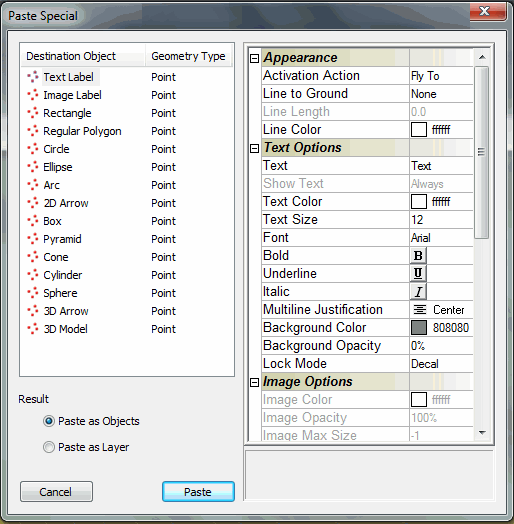Select the 2D Arrow destination object
514x524 pixels.
66,203
